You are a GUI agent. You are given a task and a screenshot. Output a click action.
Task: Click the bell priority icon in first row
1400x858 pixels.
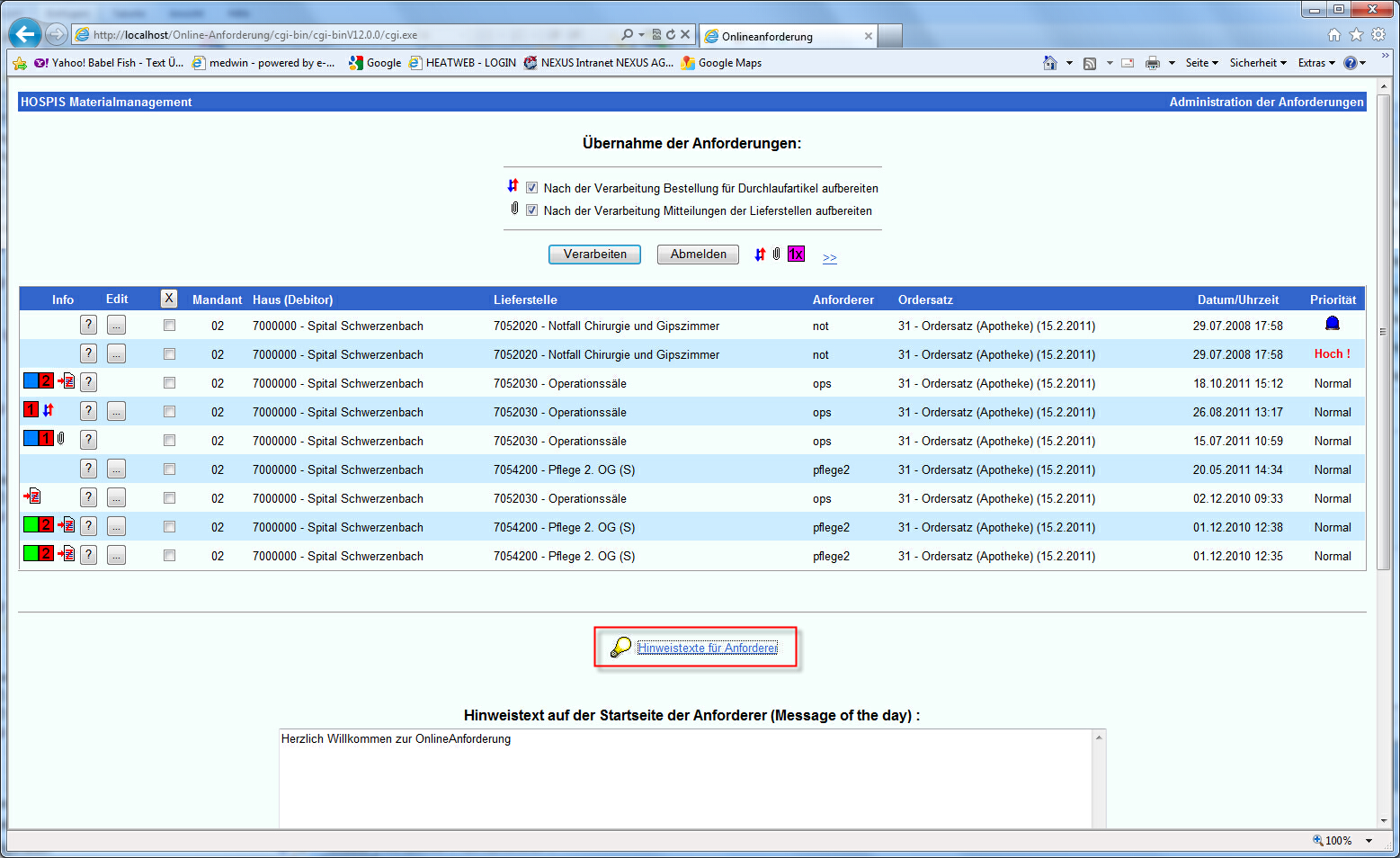1333,323
